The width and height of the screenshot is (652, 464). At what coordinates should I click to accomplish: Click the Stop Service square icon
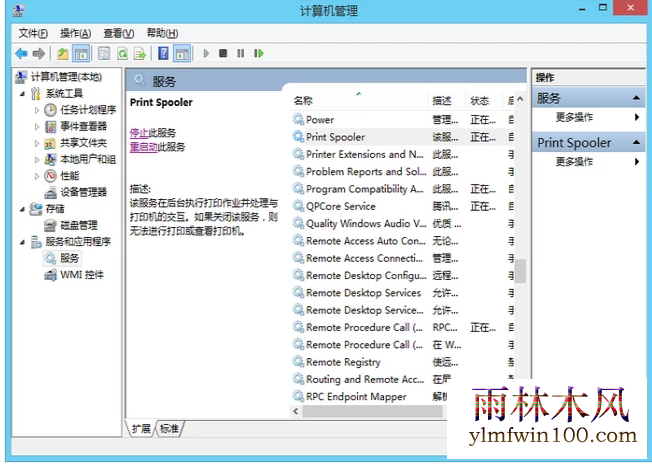pyautogui.click(x=223, y=53)
